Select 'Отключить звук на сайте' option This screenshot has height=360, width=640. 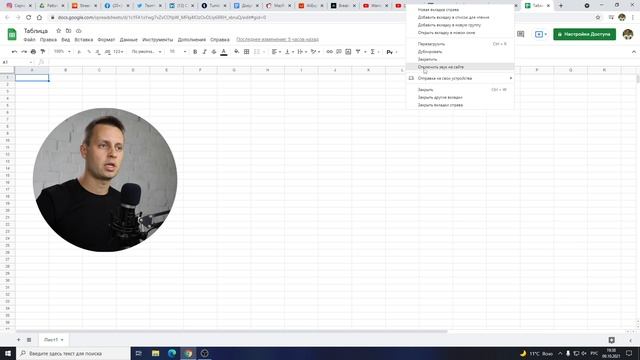coord(460,67)
